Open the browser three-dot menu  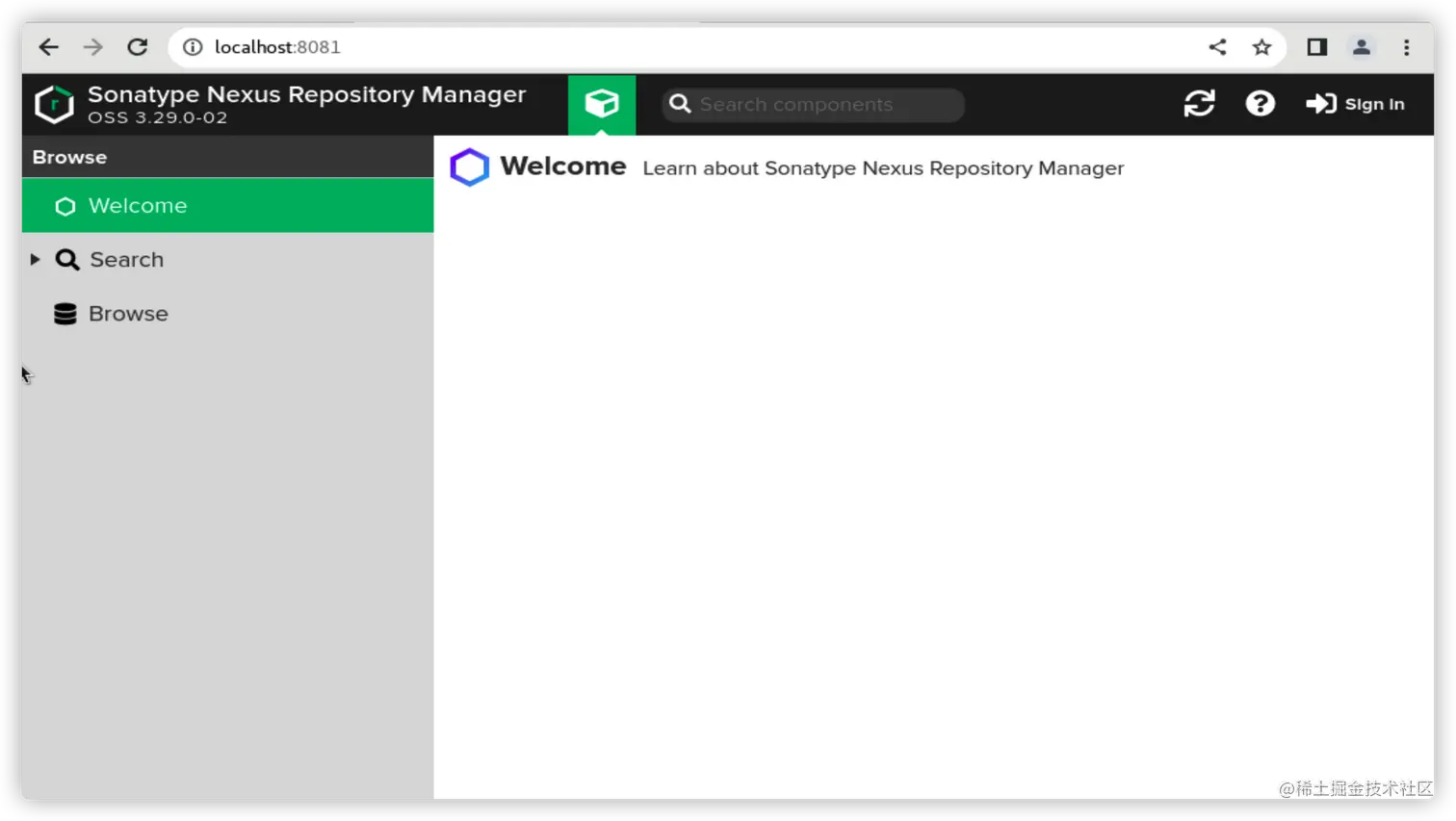coord(1406,47)
